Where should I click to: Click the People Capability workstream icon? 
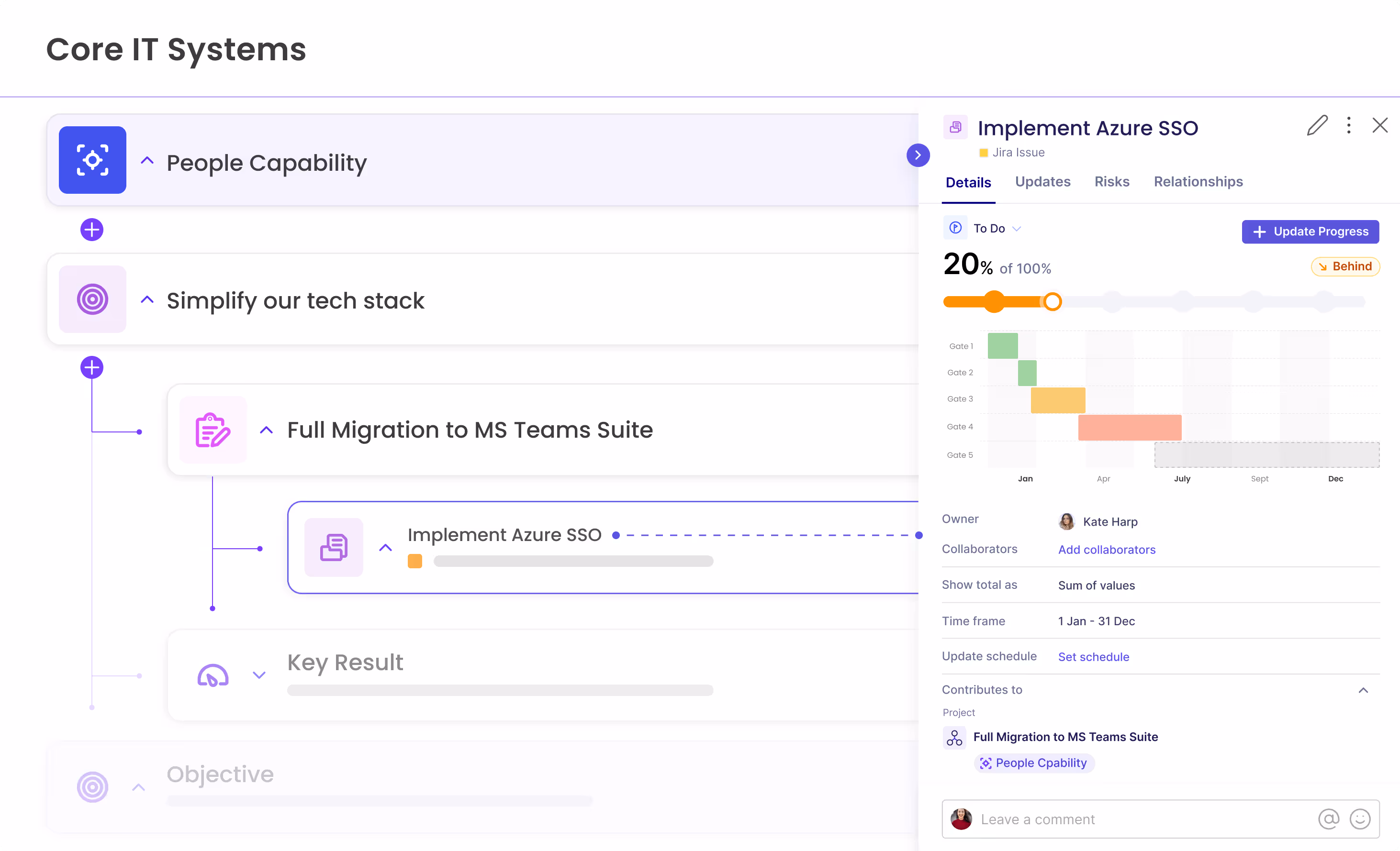point(92,160)
